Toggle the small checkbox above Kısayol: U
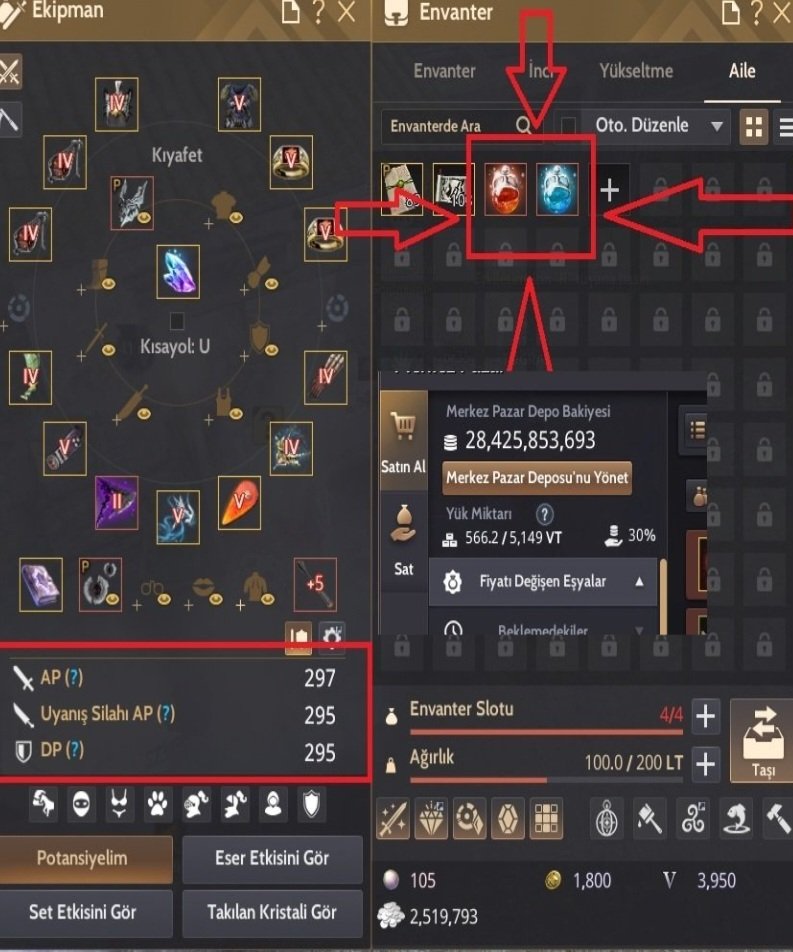The width and height of the screenshot is (793, 952). [x=177, y=321]
